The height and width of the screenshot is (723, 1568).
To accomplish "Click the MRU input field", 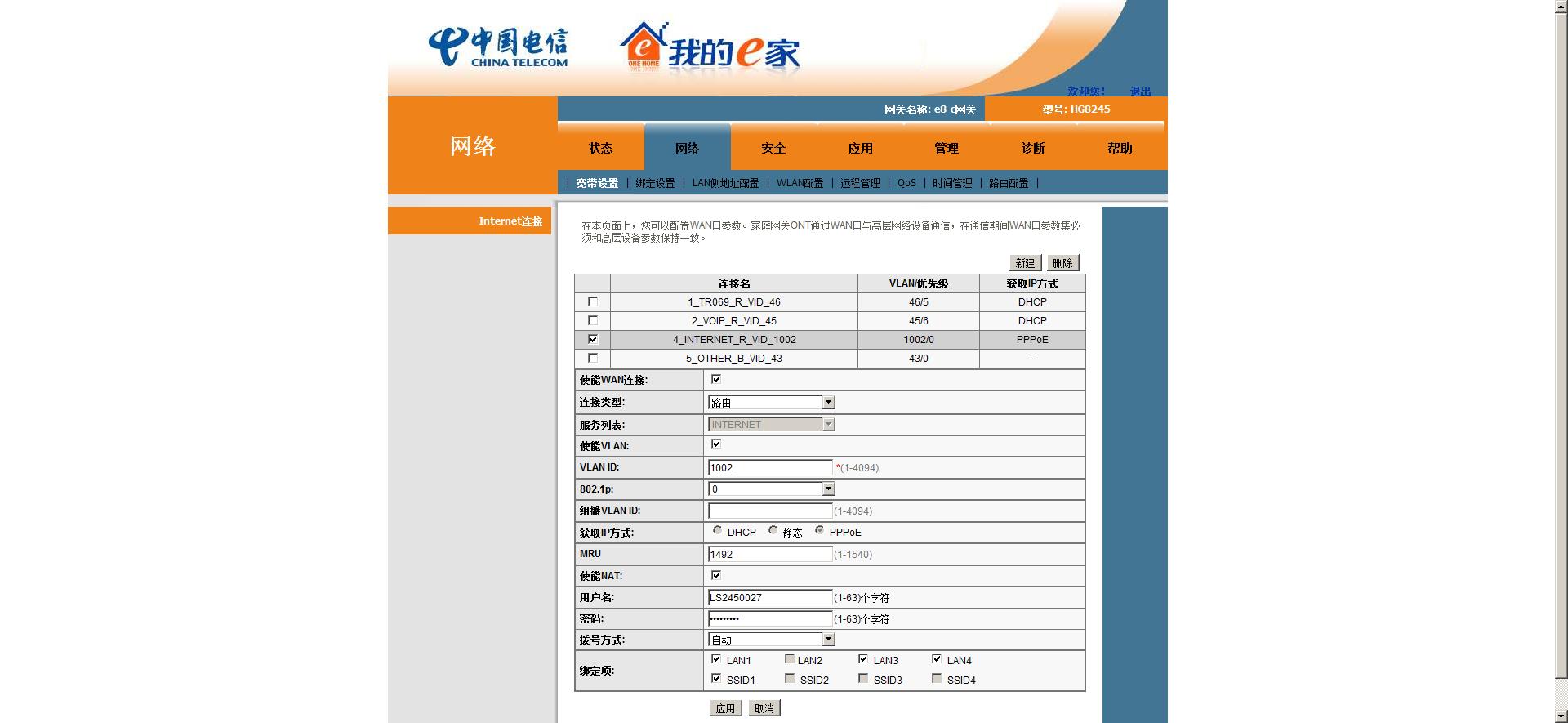I will pos(770,554).
